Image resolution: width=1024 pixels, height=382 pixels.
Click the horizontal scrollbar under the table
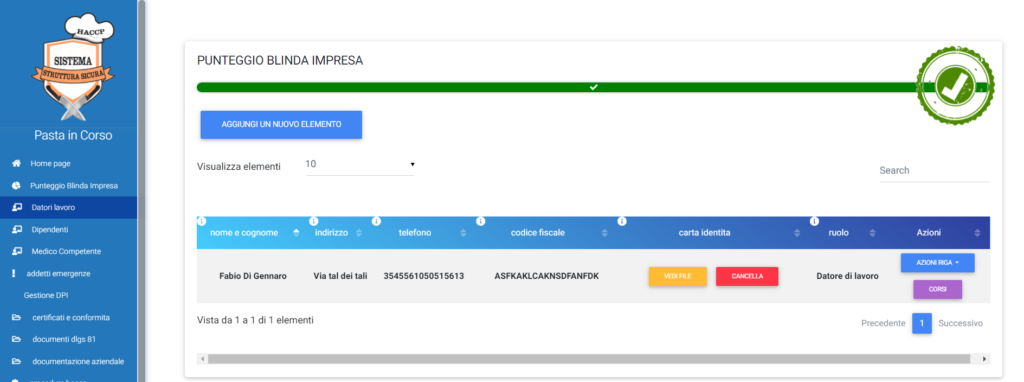click(x=588, y=358)
